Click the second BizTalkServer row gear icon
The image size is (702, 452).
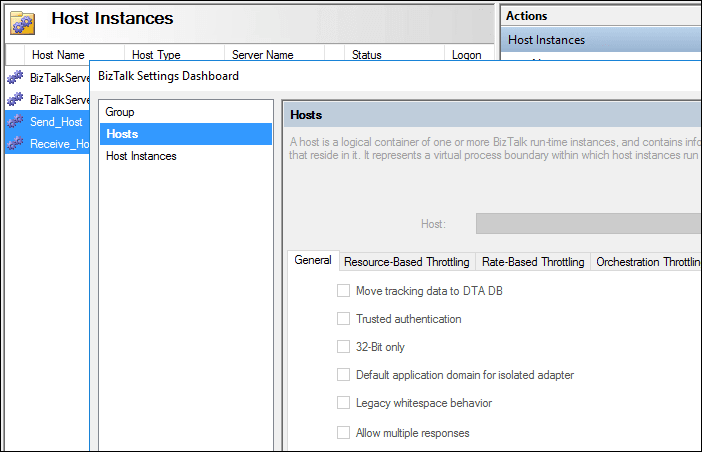15,99
